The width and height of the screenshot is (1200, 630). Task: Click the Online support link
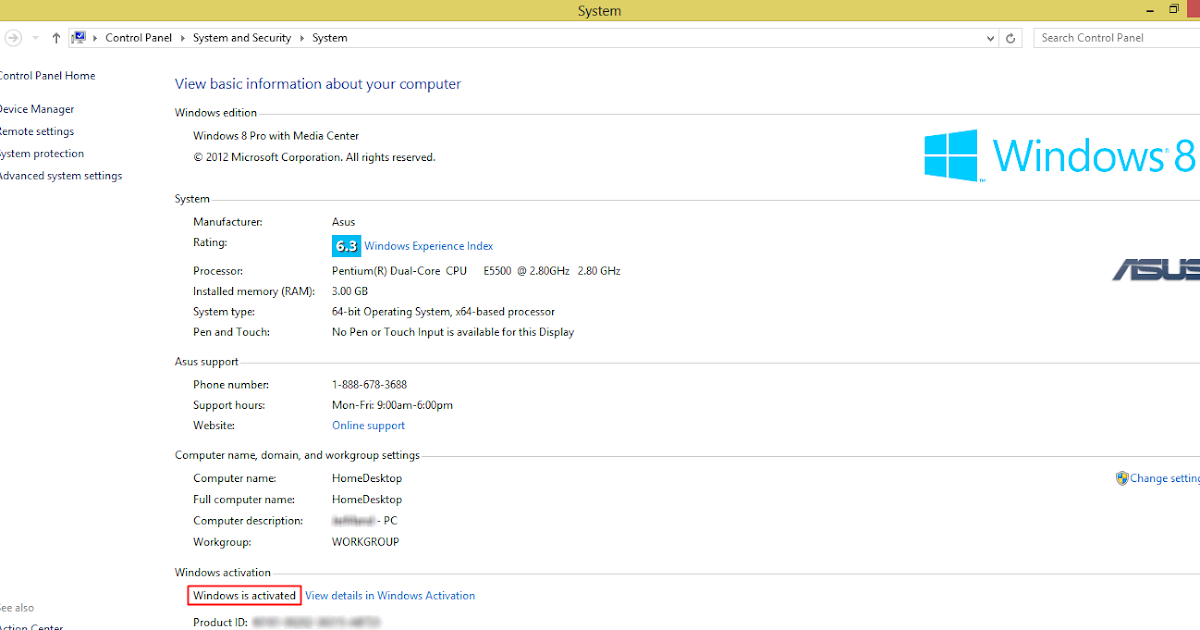pyautogui.click(x=368, y=425)
